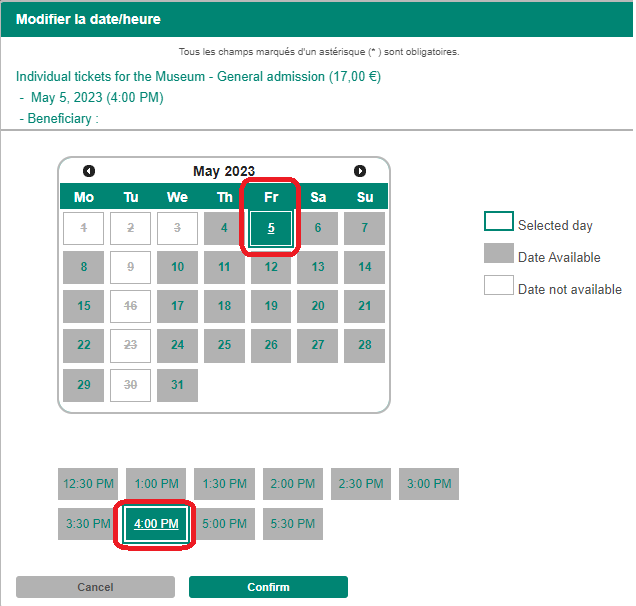Select May 29 date
636x606 pixels.
(x=84, y=385)
